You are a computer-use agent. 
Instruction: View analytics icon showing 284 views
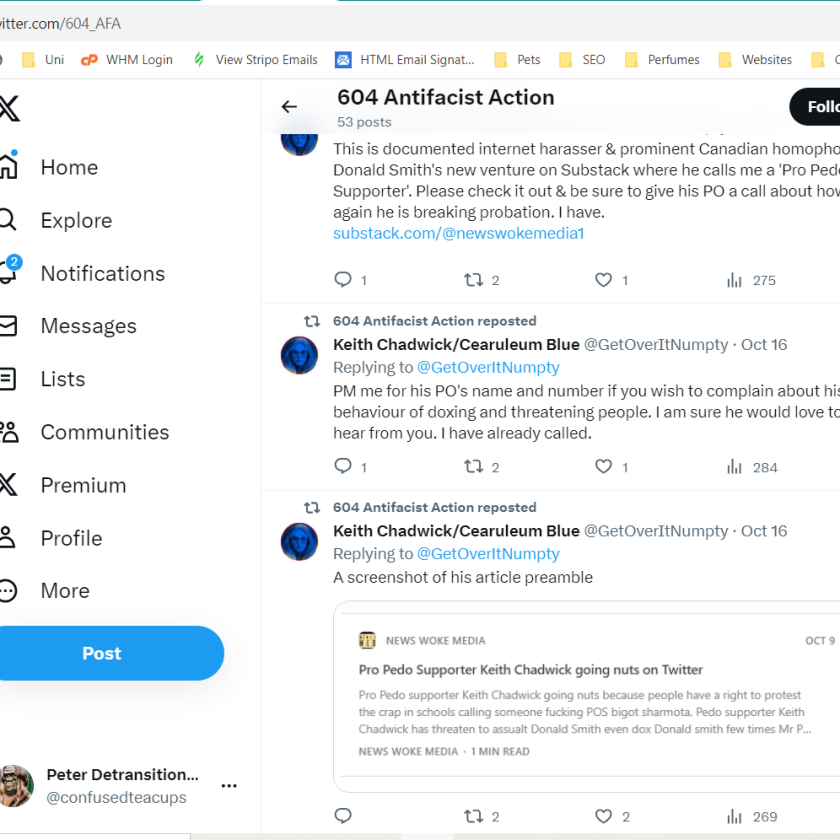point(734,467)
